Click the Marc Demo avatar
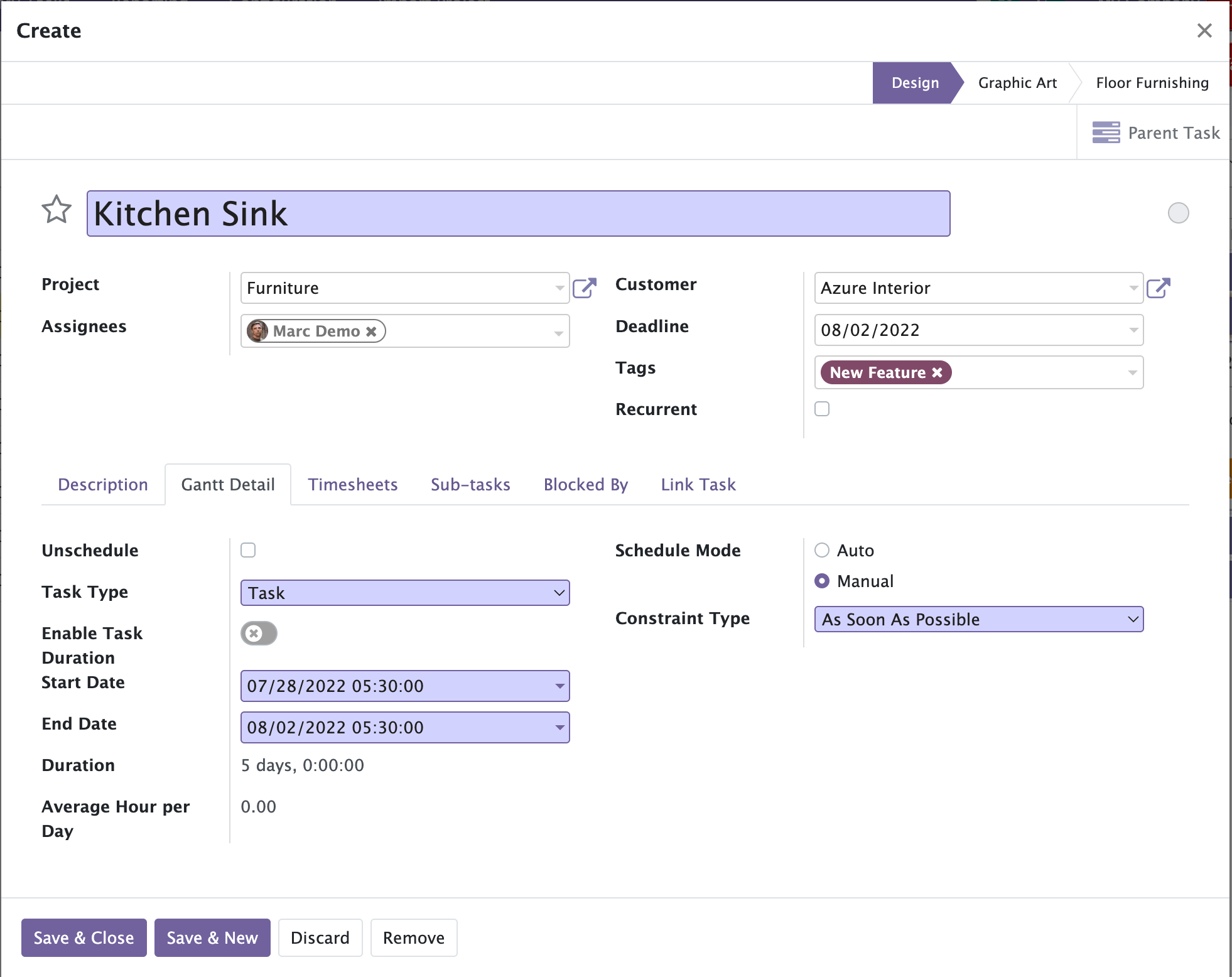 257,331
